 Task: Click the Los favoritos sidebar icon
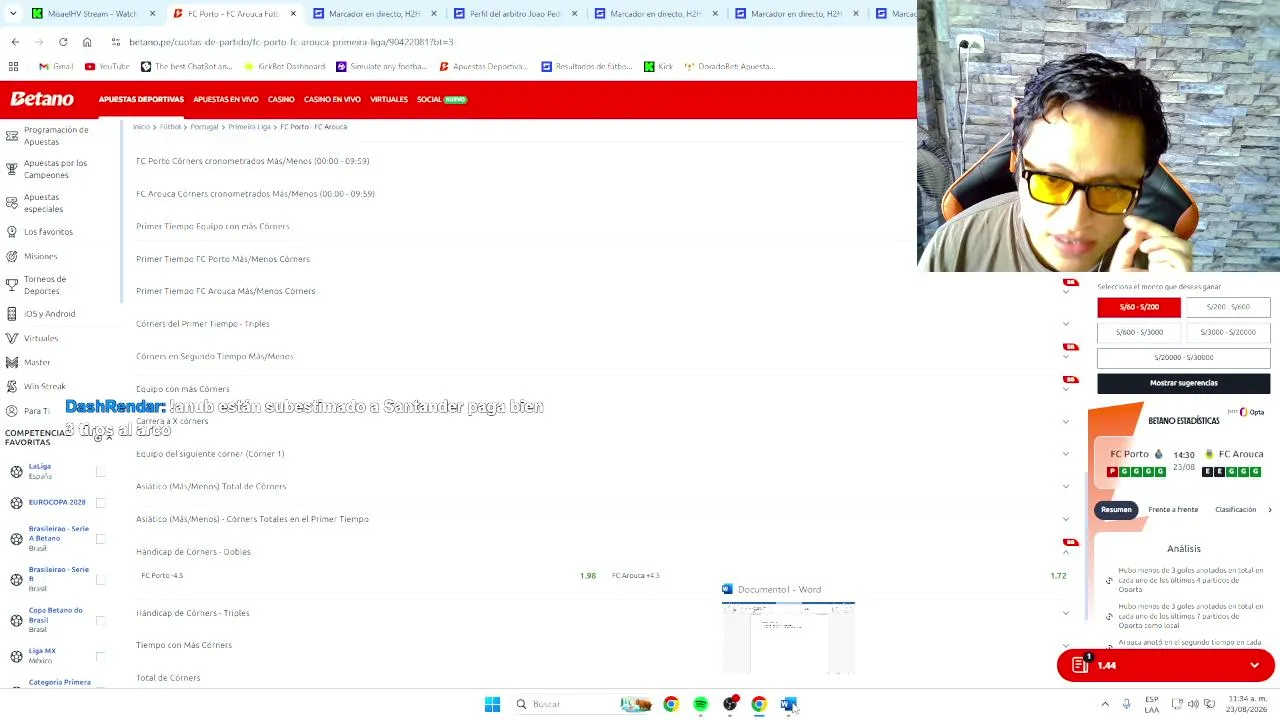coord(12,231)
